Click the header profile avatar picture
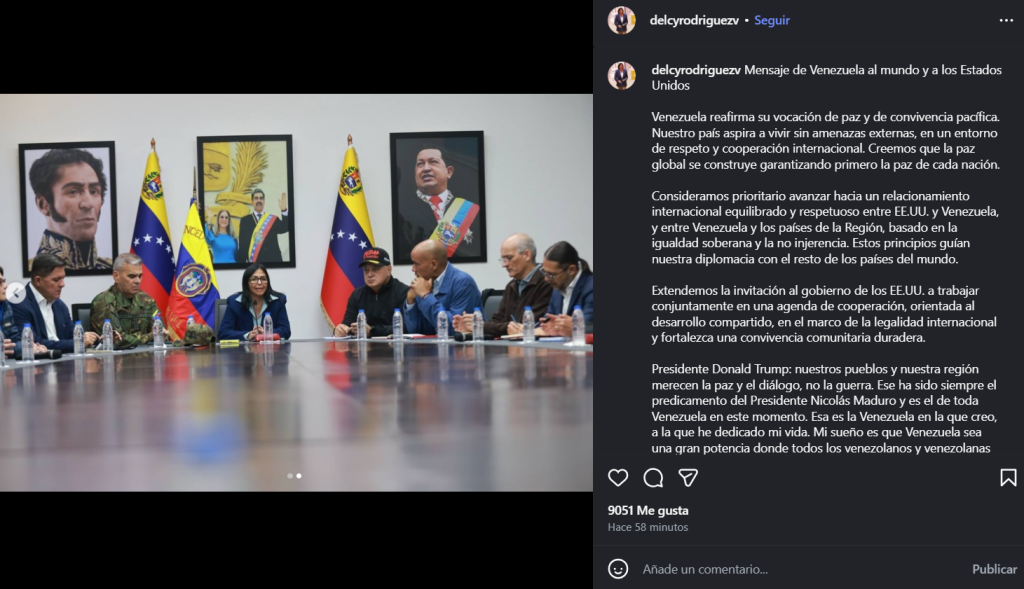 click(x=622, y=20)
